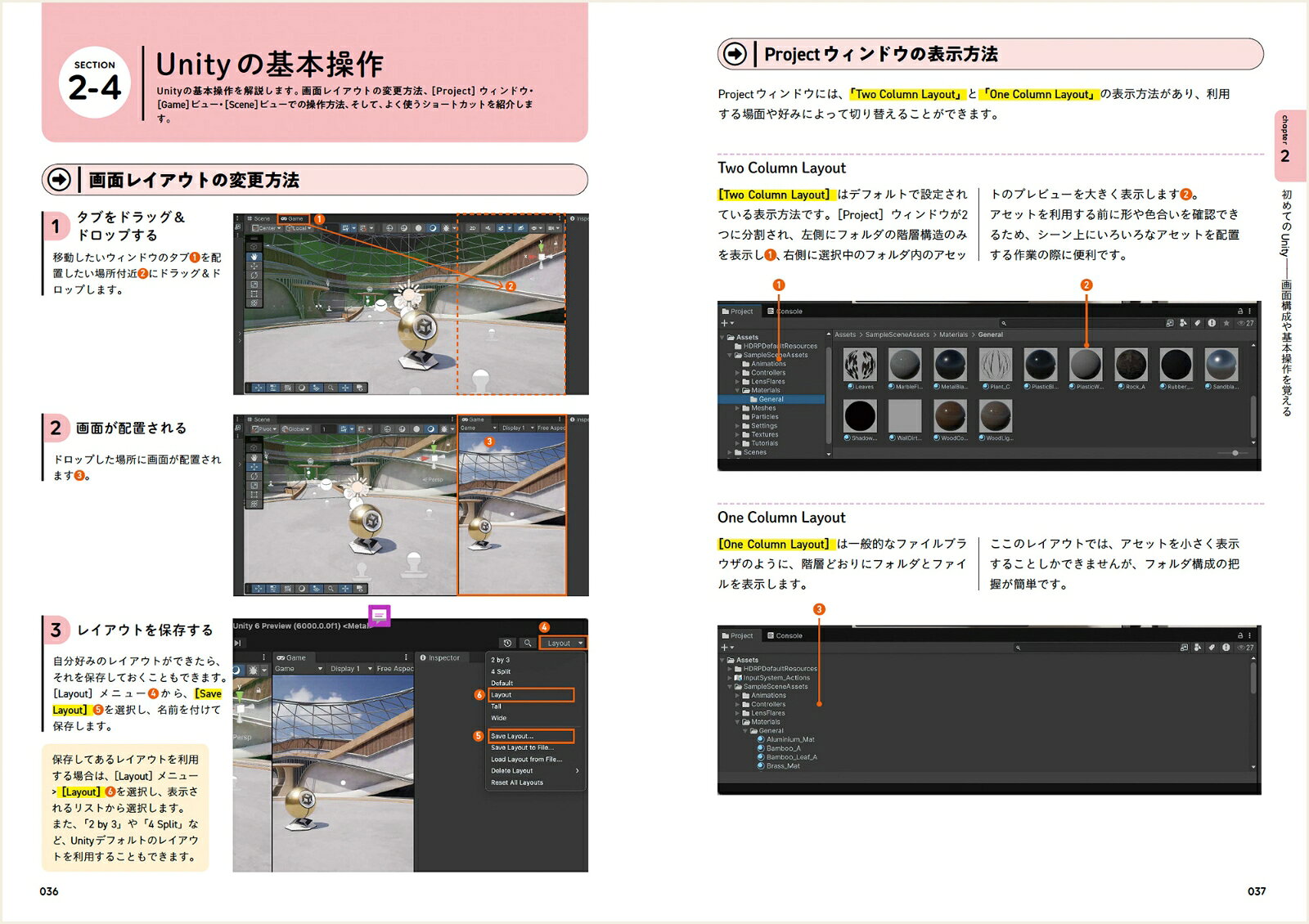Click the Step frame playback button

coord(237,643)
